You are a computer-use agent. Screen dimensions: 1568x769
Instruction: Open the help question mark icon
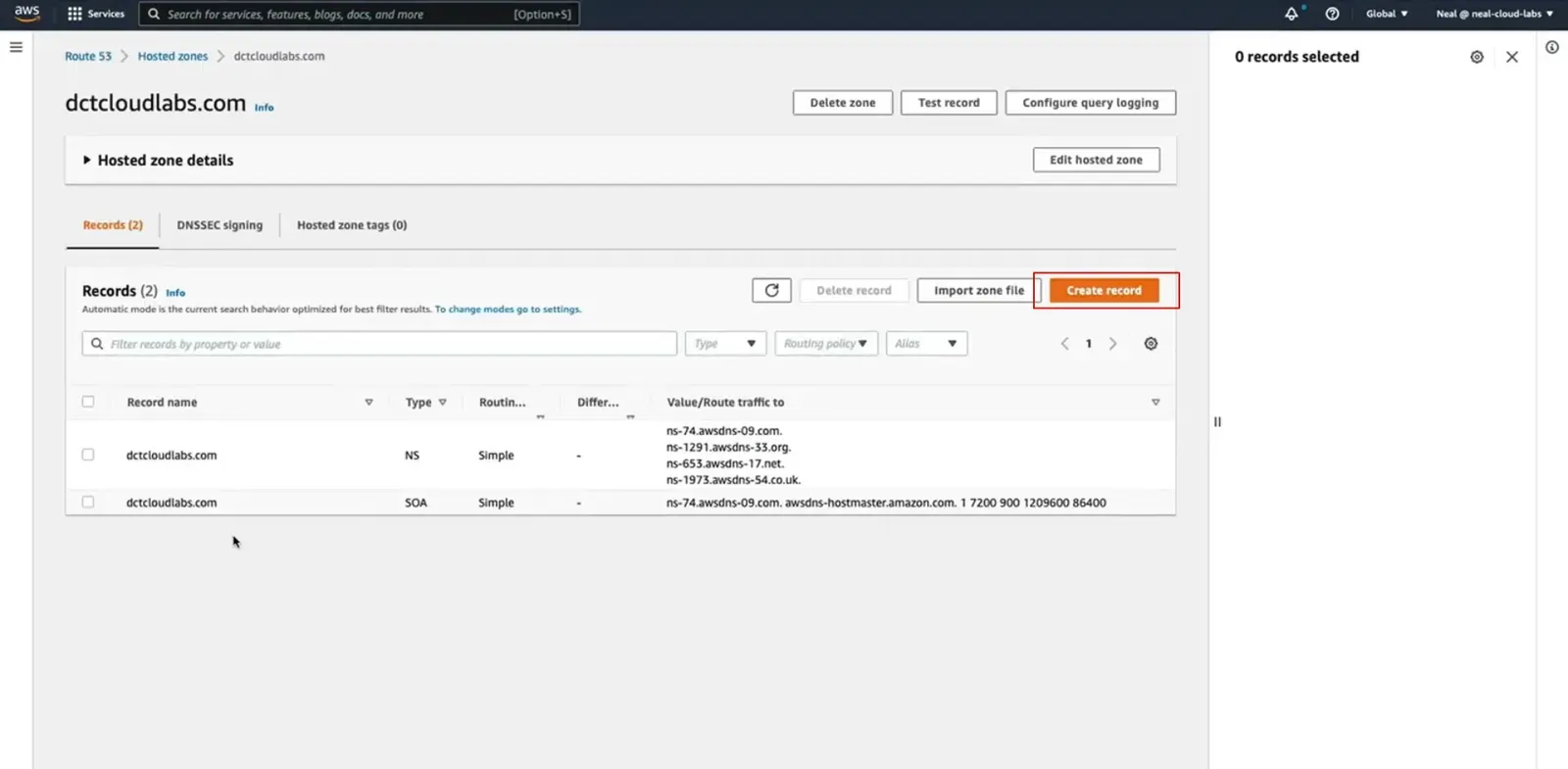pyautogui.click(x=1332, y=14)
